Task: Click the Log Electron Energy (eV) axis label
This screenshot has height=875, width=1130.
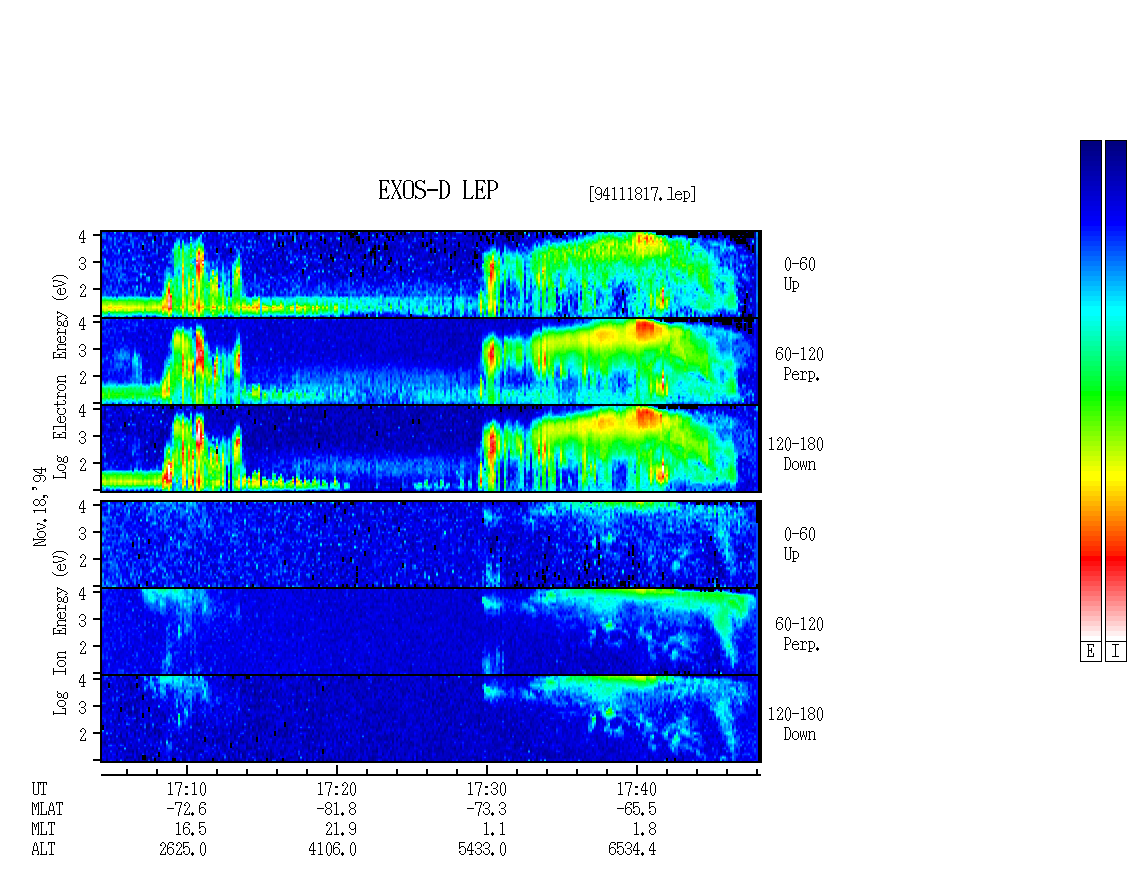Action: point(60,376)
